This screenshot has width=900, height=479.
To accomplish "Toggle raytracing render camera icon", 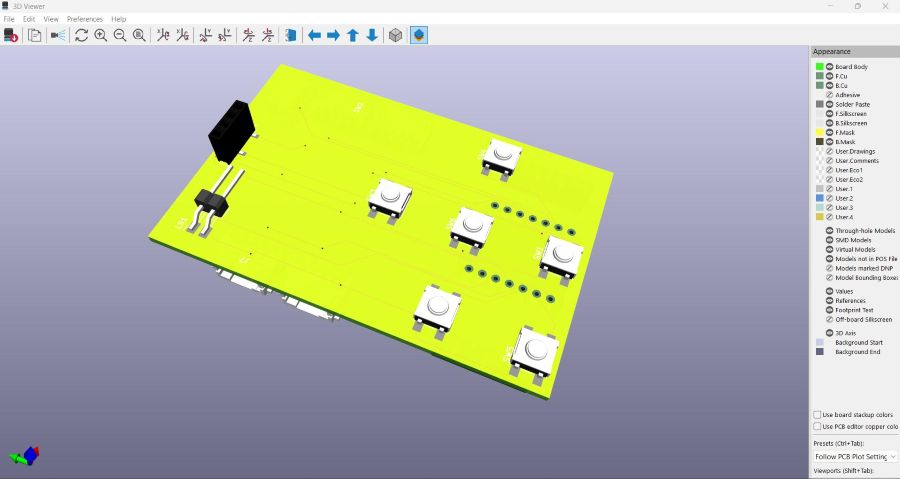I will (x=58, y=36).
